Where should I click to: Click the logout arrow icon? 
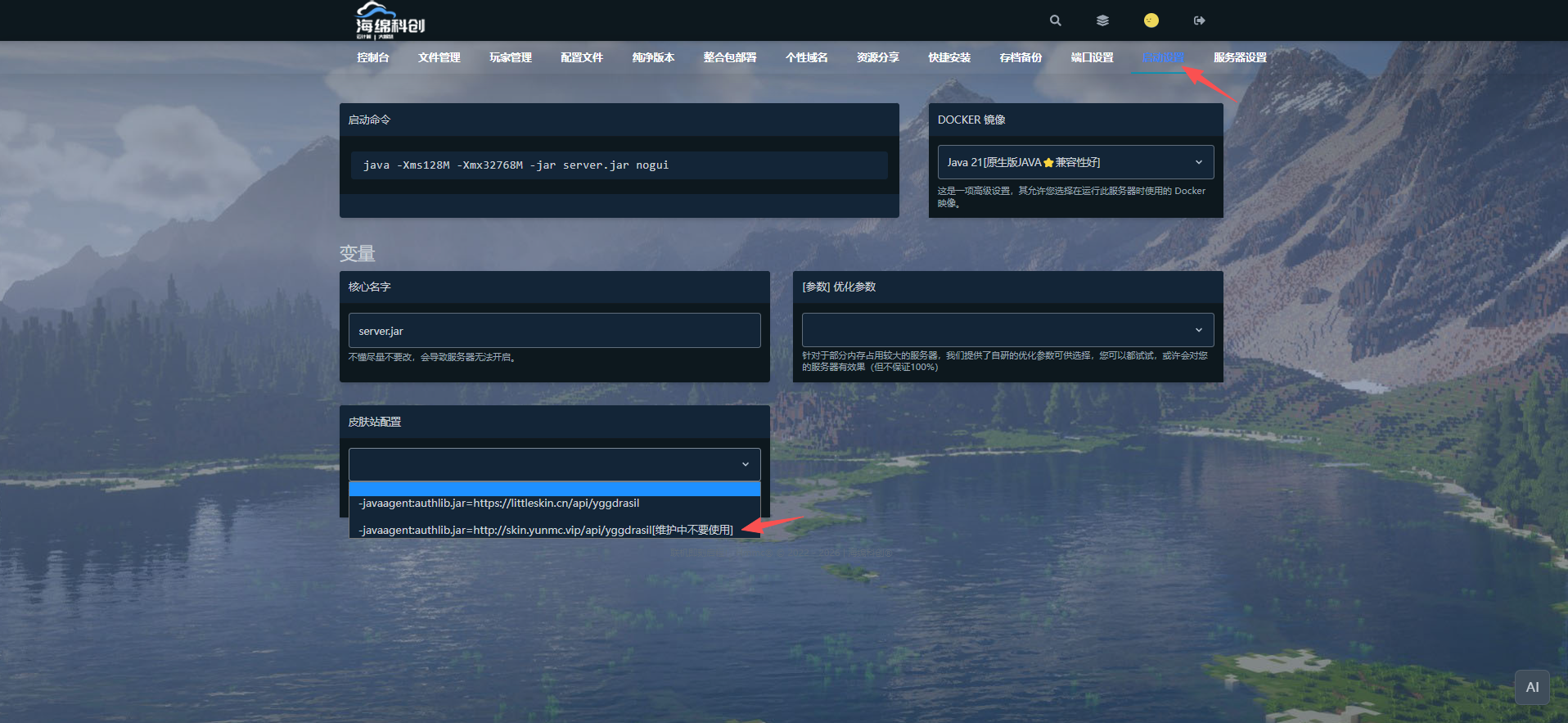[1199, 20]
